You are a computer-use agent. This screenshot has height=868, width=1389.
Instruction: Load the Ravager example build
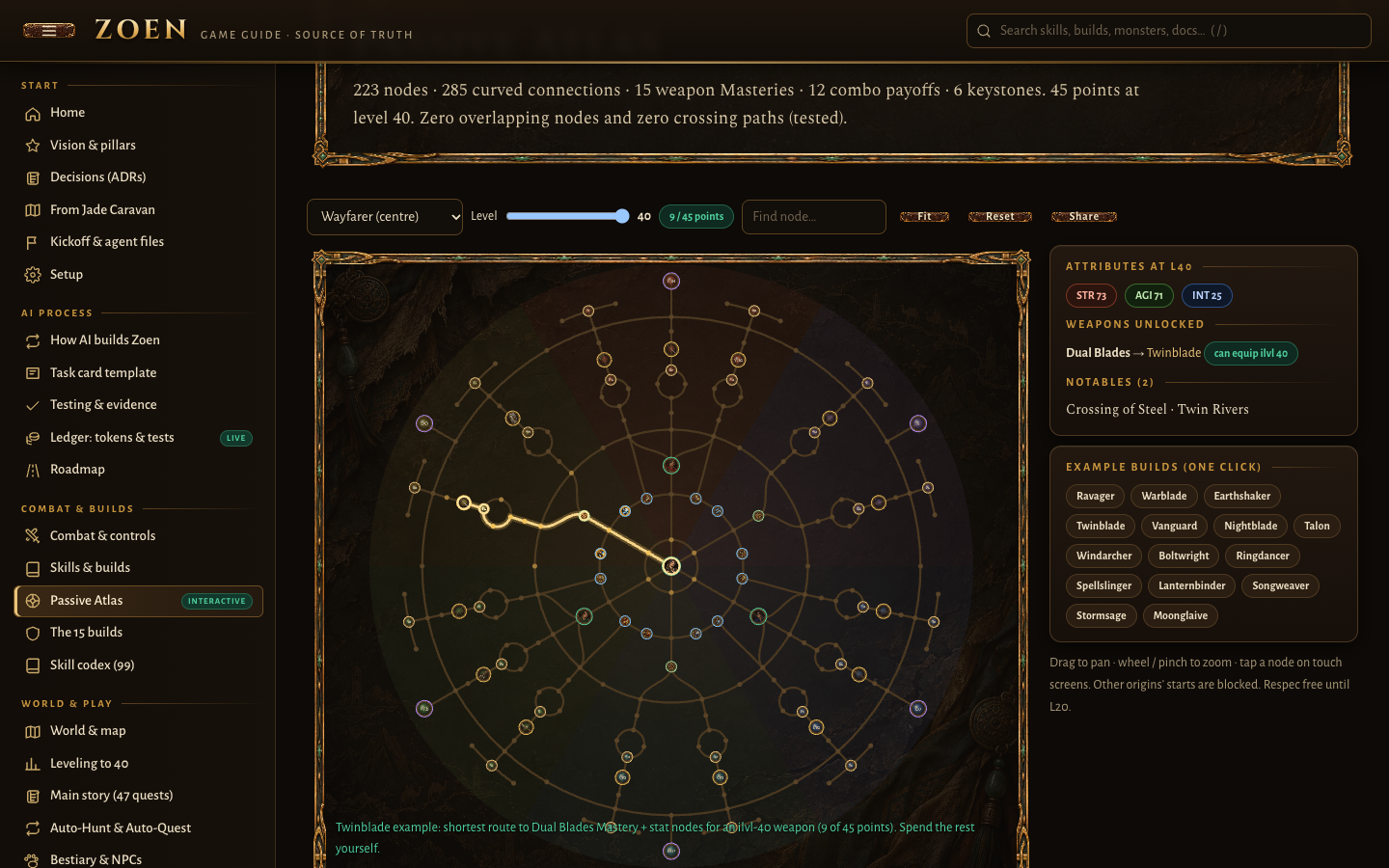pos(1095,497)
